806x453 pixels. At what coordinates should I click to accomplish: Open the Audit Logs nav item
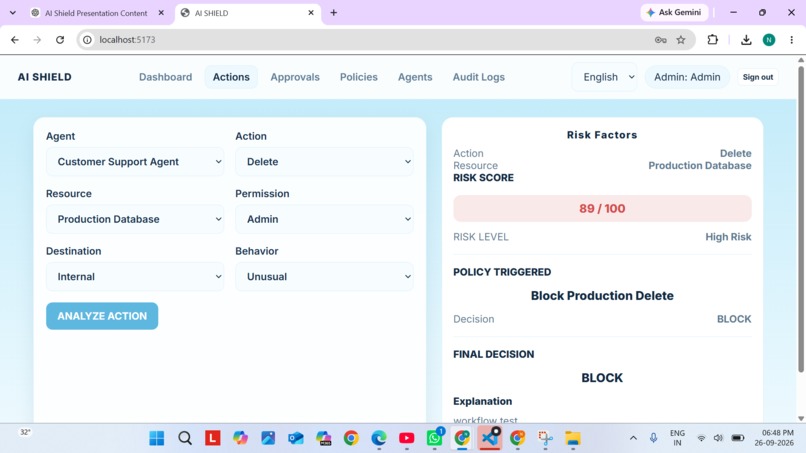coord(479,77)
